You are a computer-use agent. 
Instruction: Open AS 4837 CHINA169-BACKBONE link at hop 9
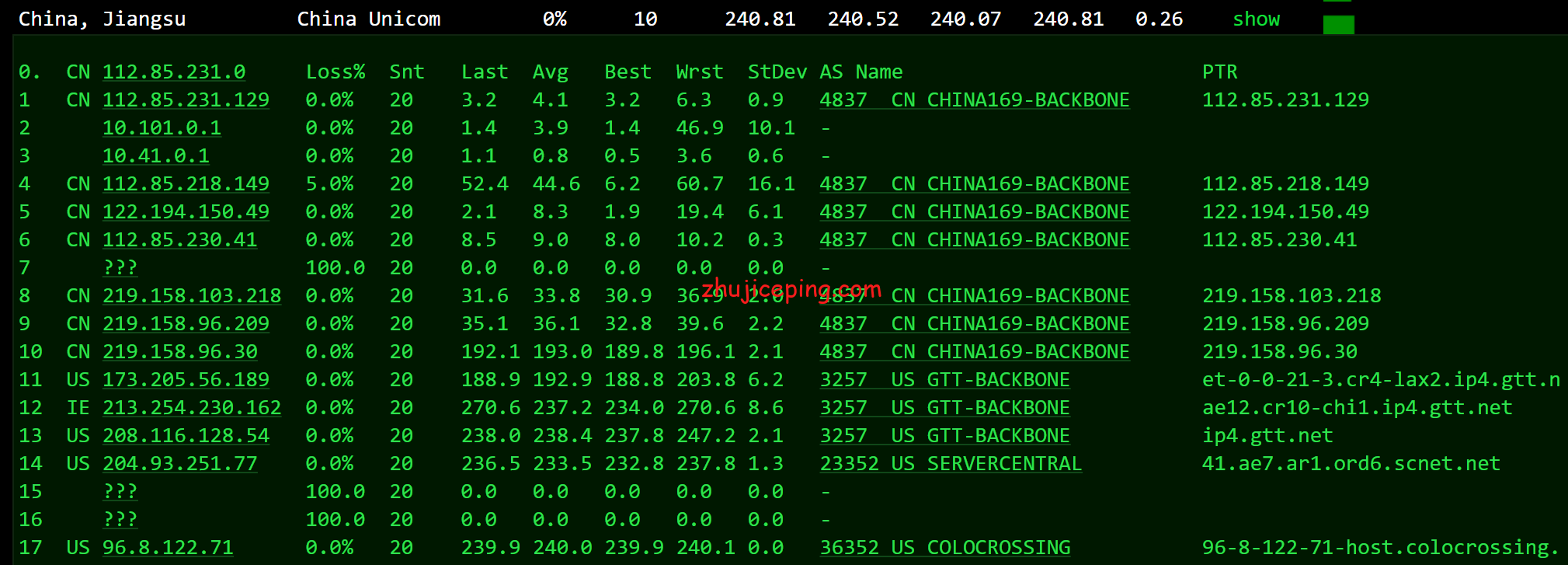click(975, 324)
